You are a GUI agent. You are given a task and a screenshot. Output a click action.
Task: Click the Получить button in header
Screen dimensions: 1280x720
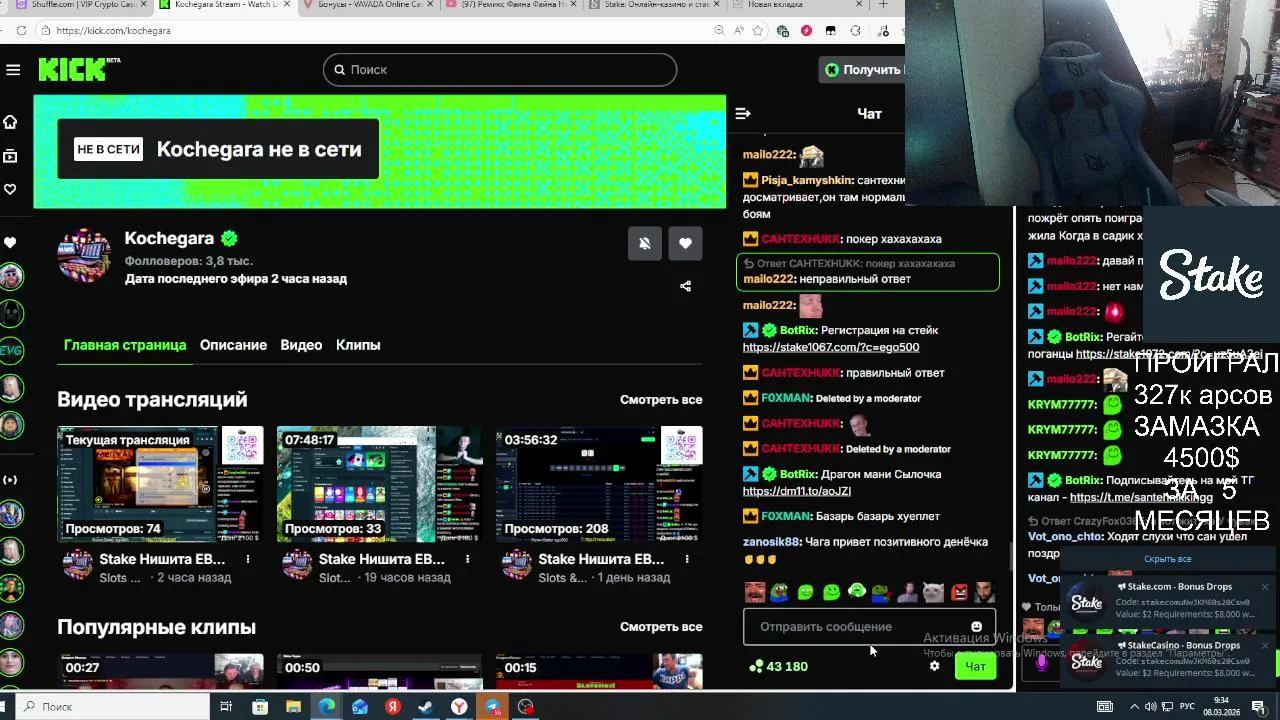click(862, 69)
